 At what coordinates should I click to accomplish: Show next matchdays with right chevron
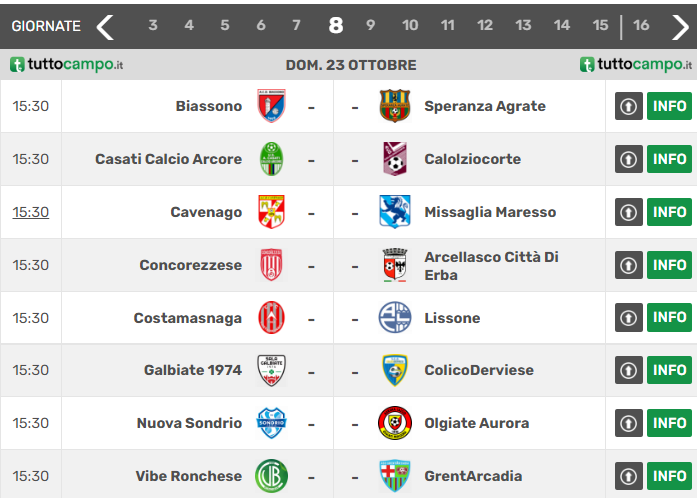[680, 26]
